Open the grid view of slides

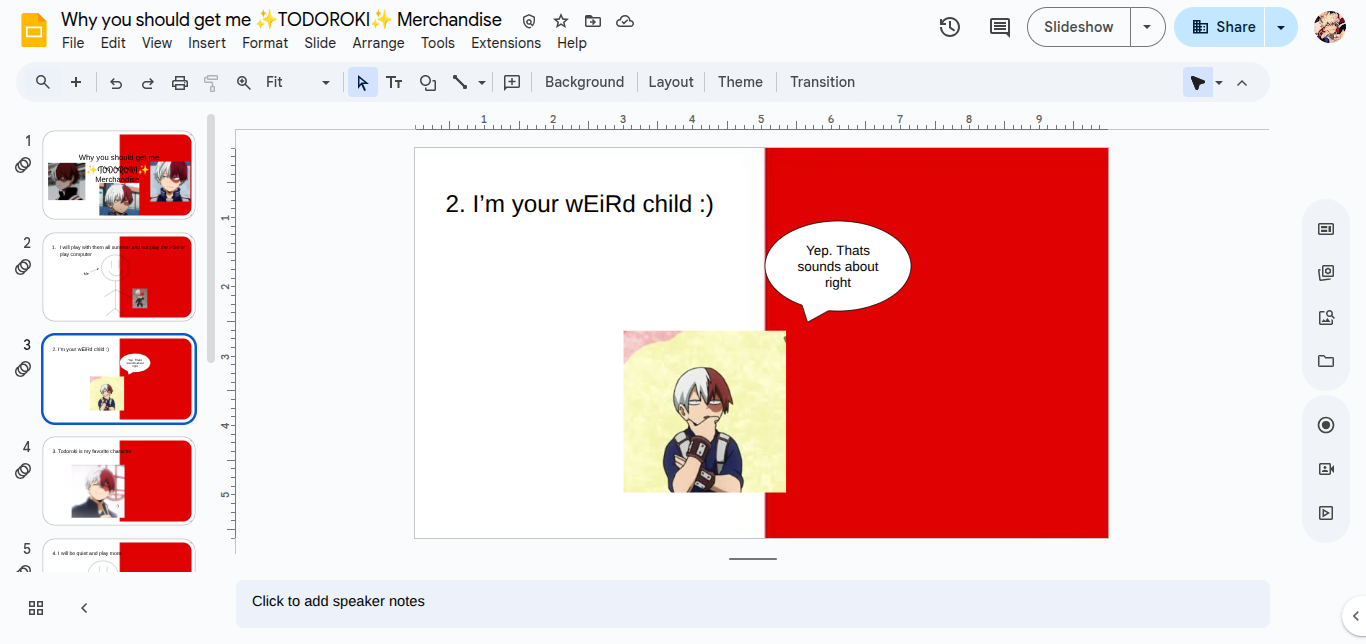tap(36, 608)
